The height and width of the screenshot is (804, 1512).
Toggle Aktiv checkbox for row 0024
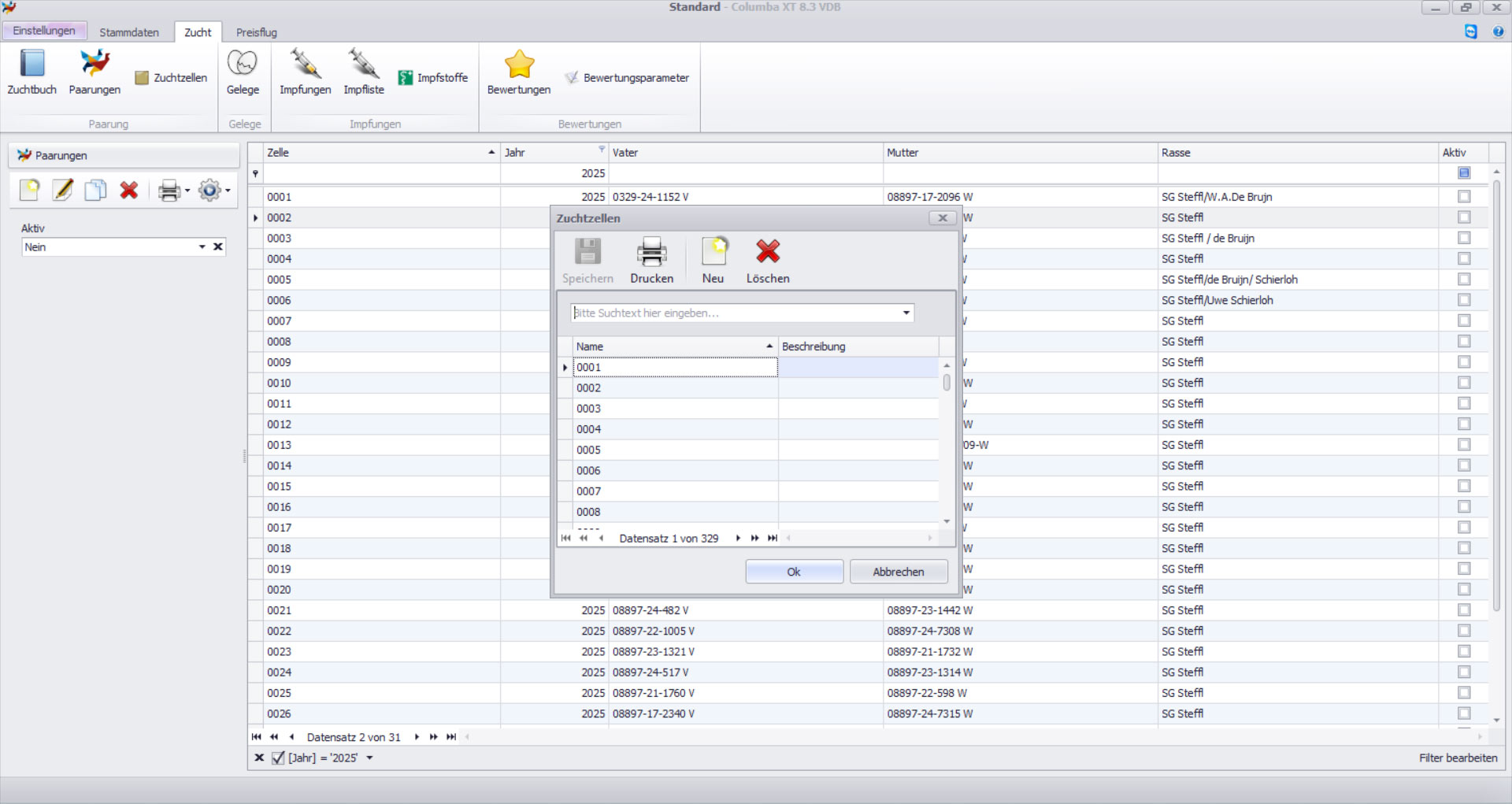pyautogui.click(x=1464, y=672)
